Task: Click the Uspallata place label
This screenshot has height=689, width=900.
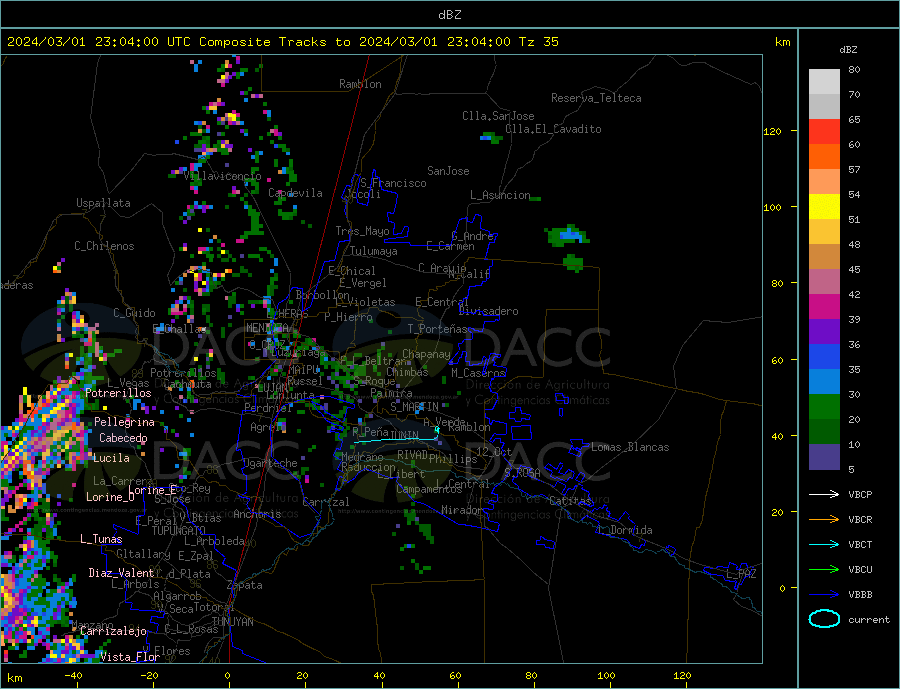Action: coord(103,203)
